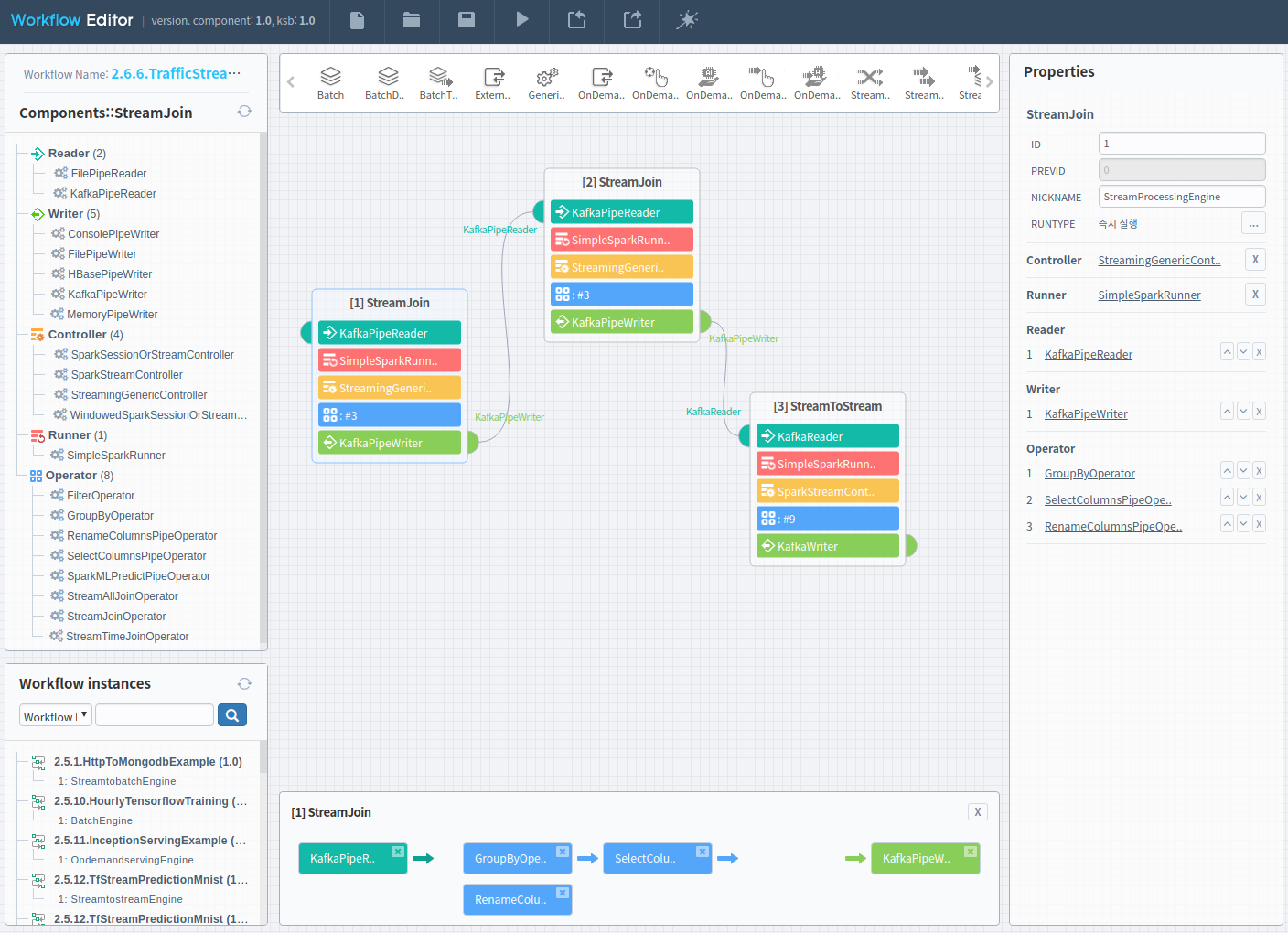Open SimpleSparkRunner link in Properties
1288x933 pixels.
point(1149,295)
